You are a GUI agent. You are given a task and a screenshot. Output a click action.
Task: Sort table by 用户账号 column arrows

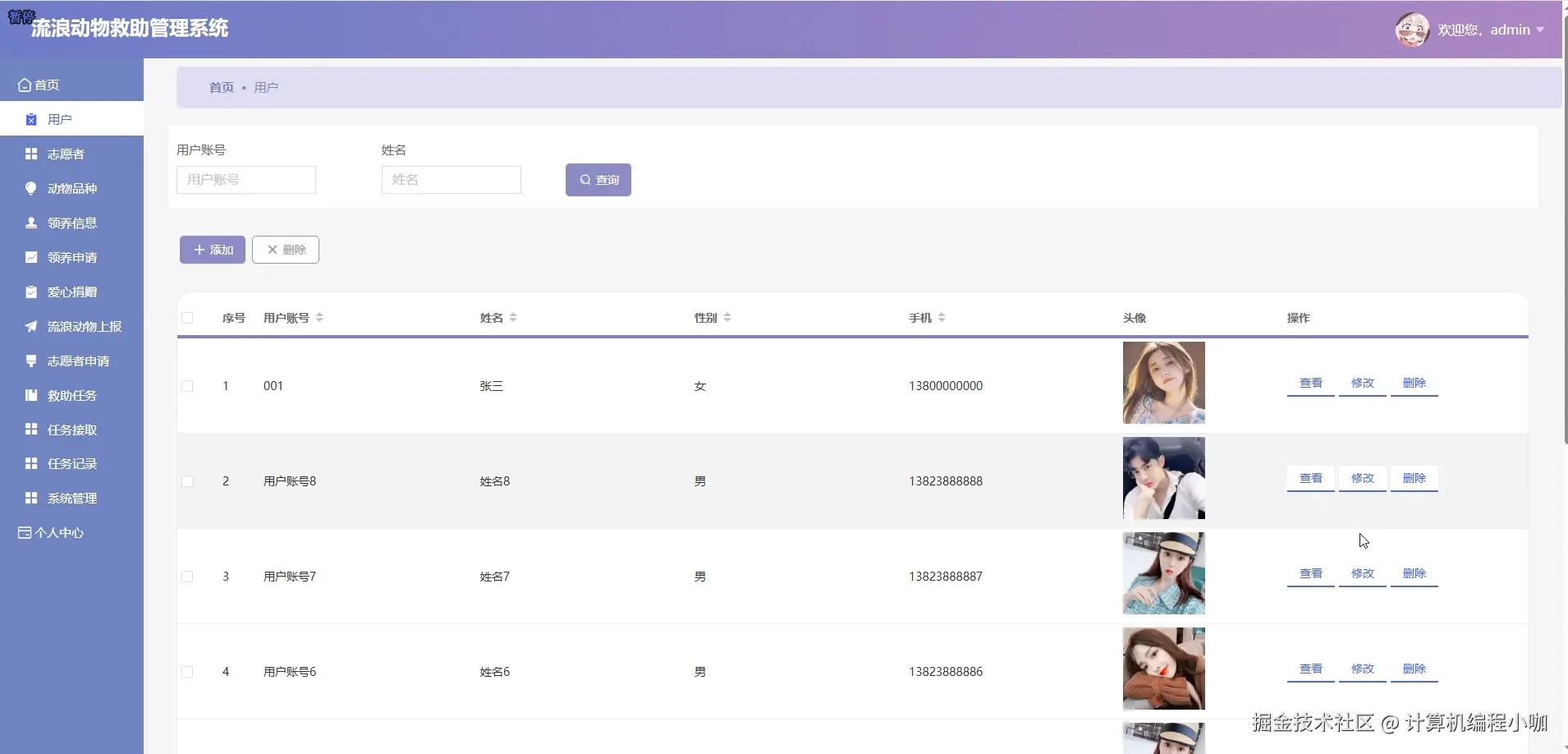[319, 318]
